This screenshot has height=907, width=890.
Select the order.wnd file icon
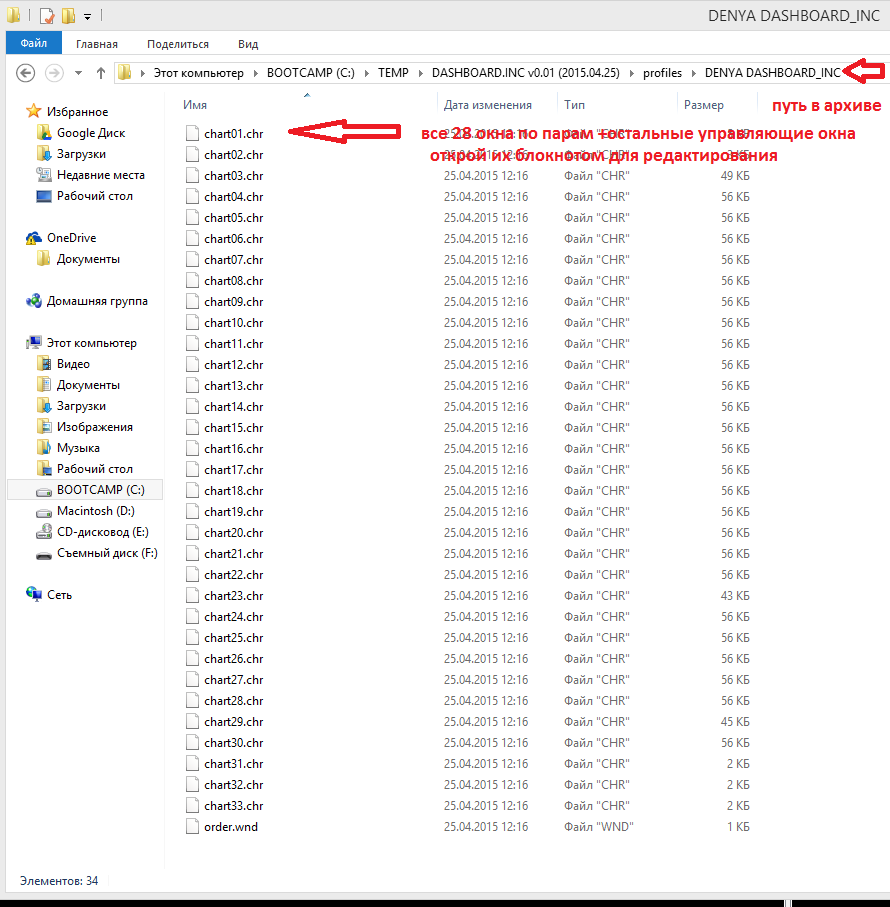193,827
